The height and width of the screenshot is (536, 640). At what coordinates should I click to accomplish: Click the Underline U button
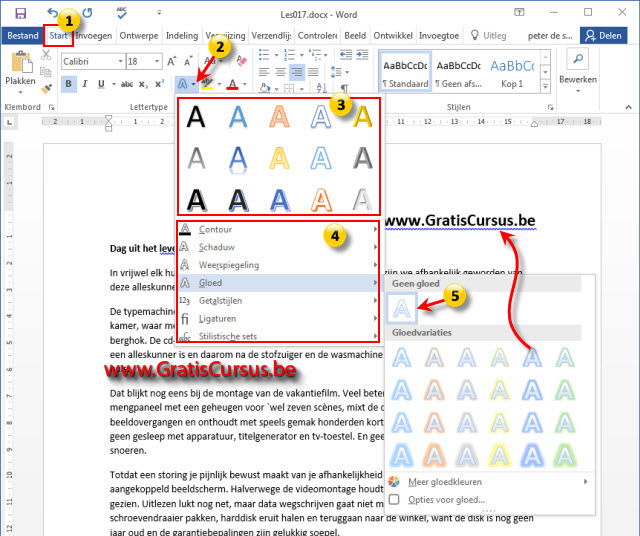click(x=101, y=84)
